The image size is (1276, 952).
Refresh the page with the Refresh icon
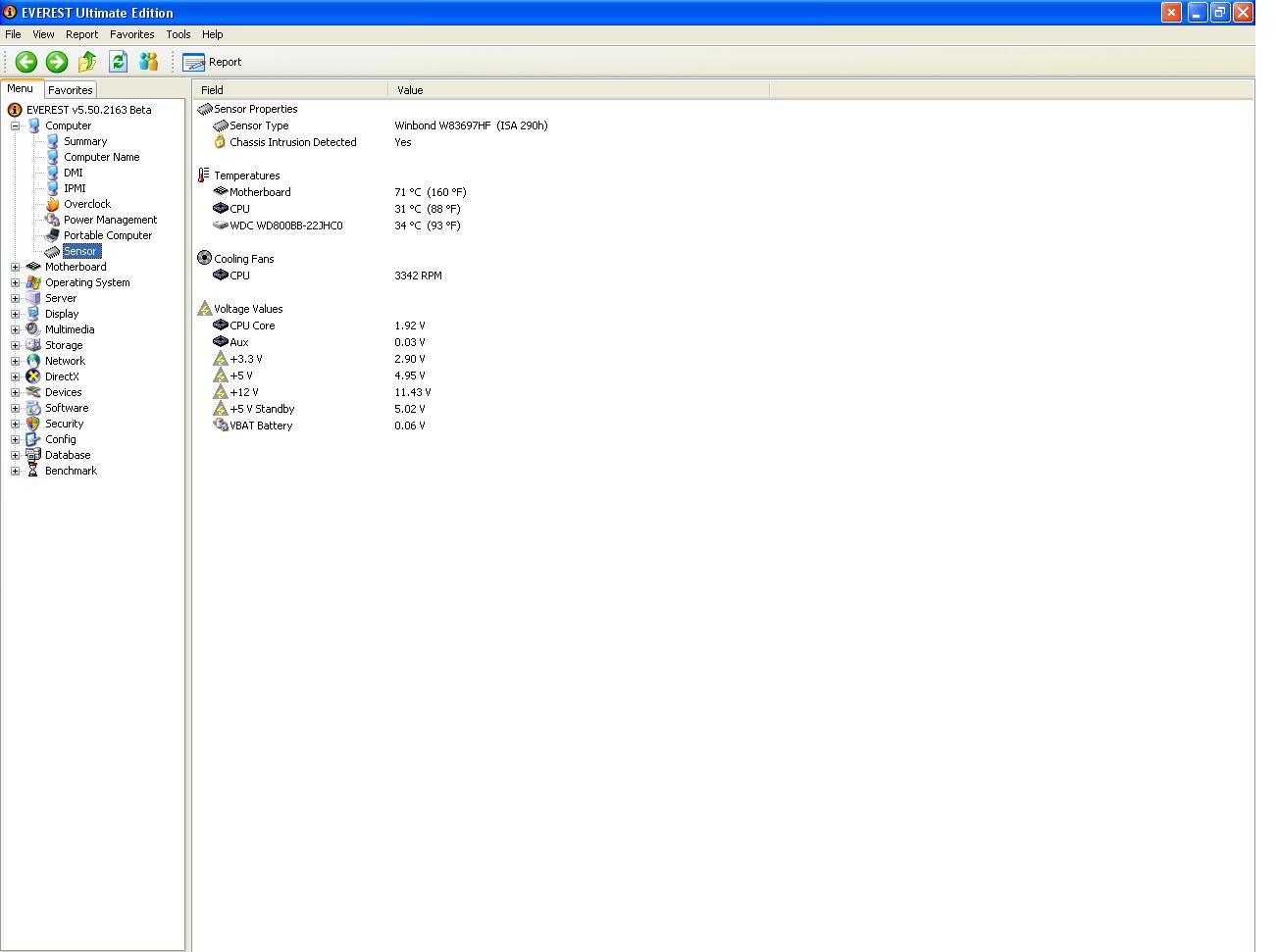point(119,62)
